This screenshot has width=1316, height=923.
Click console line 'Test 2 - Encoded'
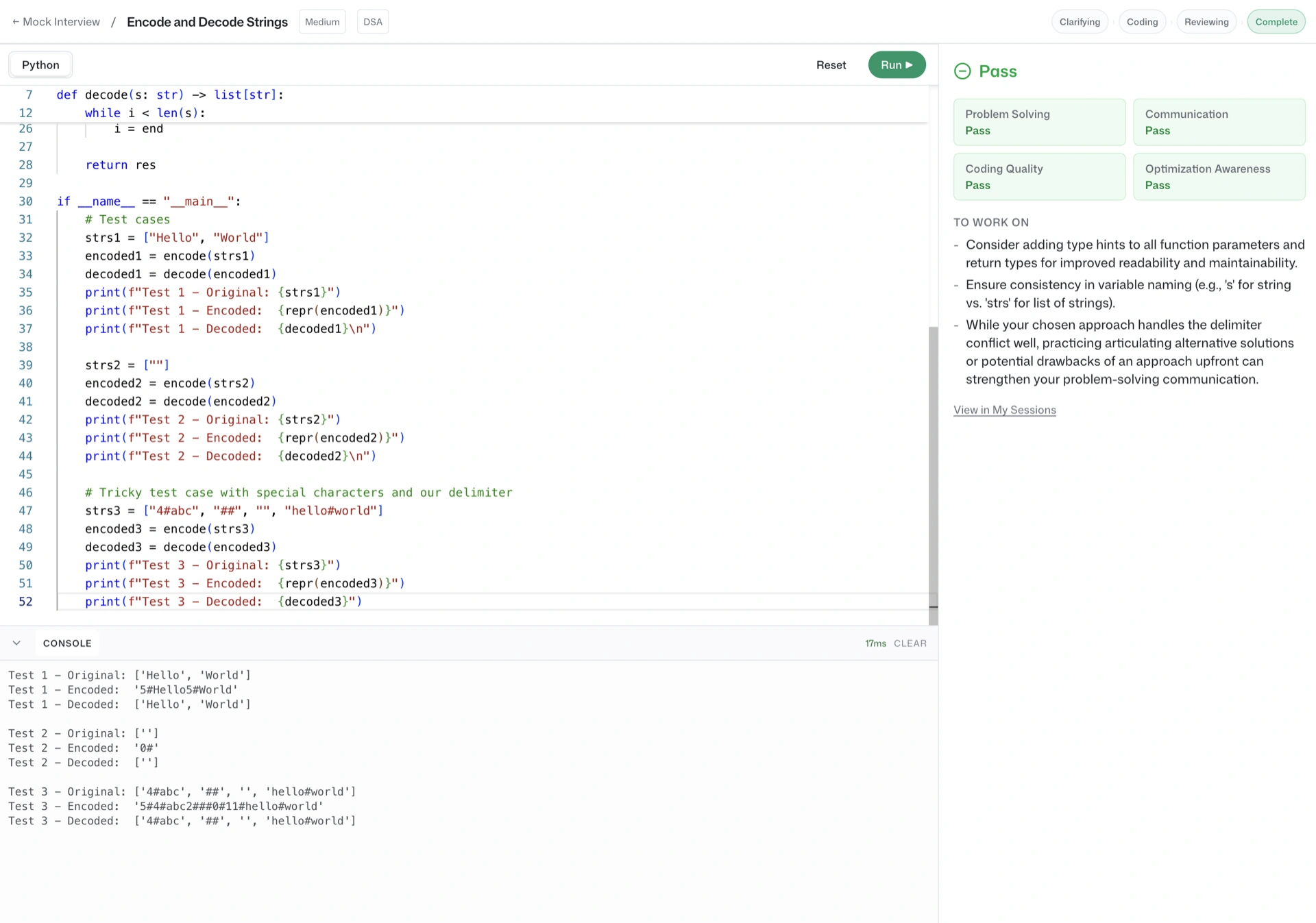click(x=83, y=748)
